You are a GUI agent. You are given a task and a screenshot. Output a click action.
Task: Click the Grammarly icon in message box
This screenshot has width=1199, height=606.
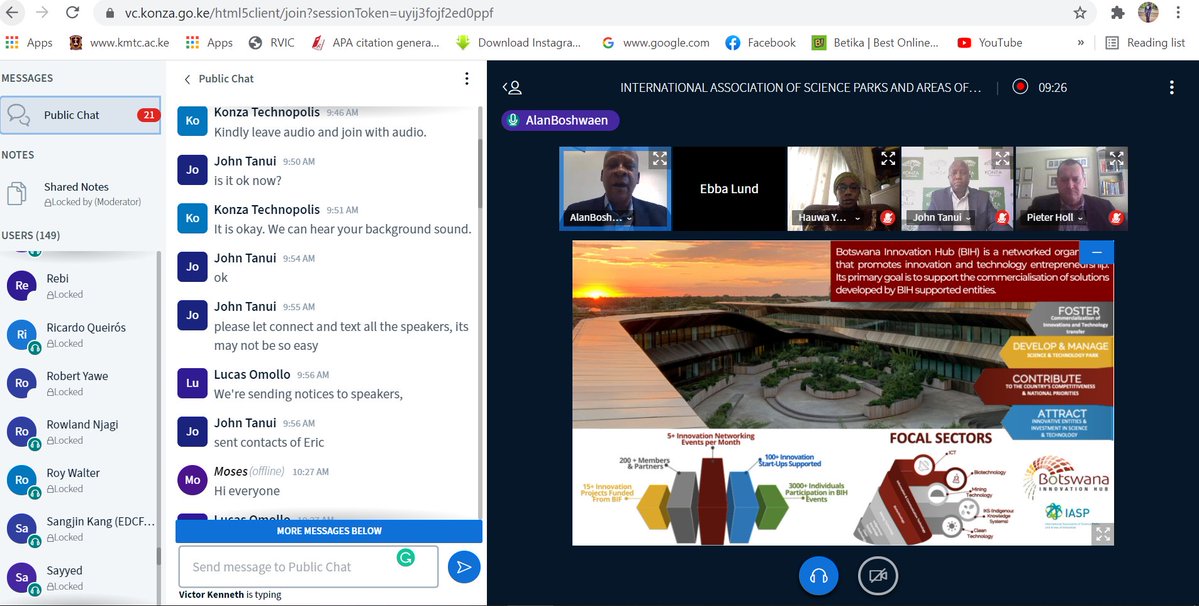point(406,558)
